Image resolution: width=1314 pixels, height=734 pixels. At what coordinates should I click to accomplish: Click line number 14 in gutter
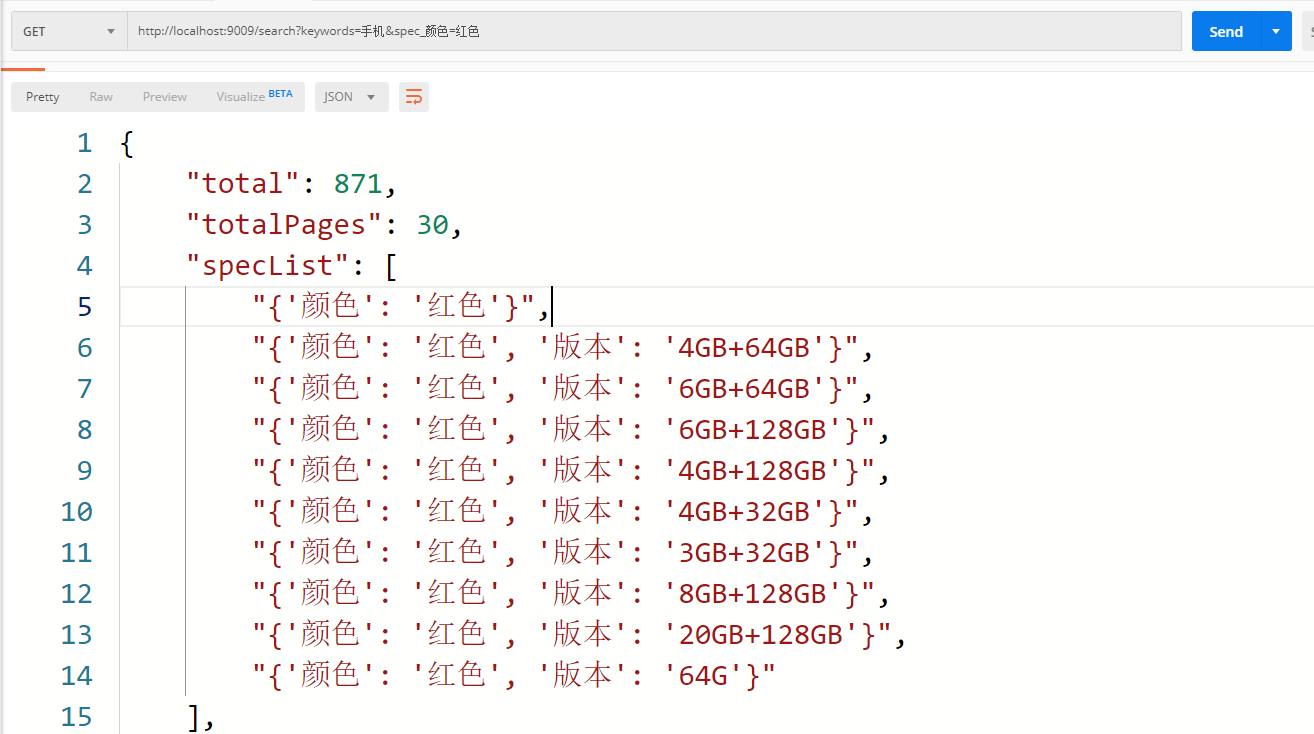[x=76, y=676]
